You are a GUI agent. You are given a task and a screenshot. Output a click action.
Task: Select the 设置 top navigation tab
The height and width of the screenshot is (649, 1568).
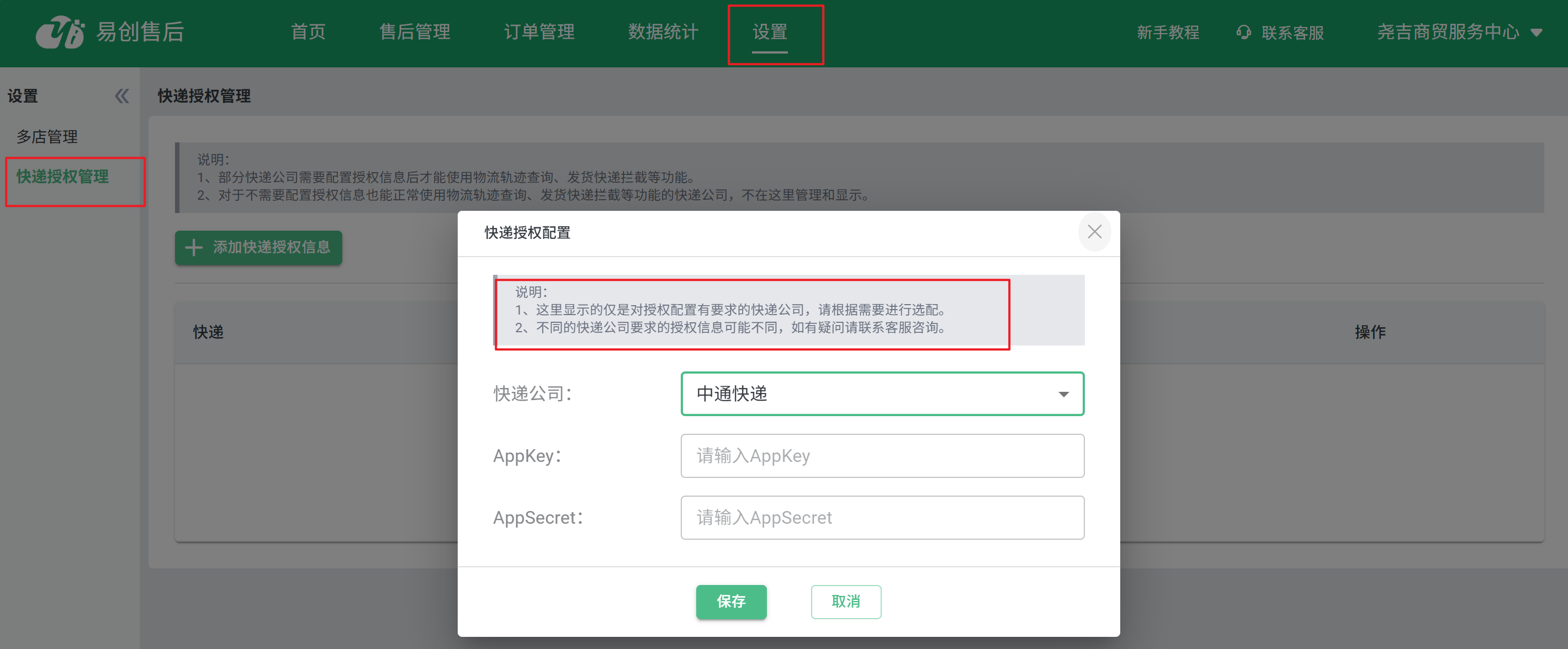(x=770, y=32)
